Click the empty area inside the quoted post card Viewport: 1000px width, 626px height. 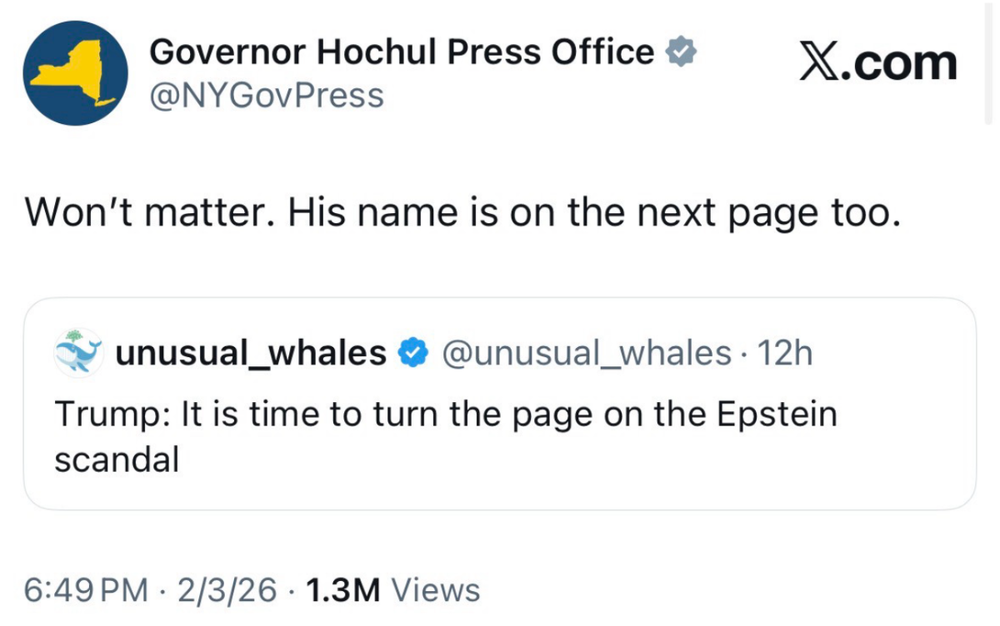(600, 470)
